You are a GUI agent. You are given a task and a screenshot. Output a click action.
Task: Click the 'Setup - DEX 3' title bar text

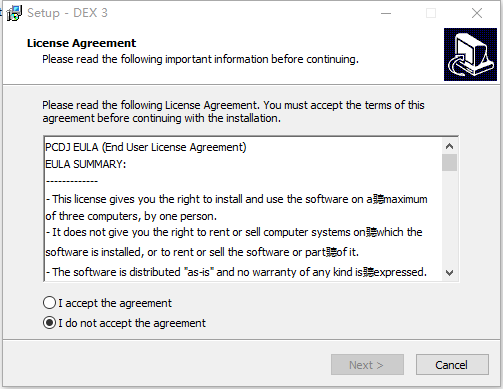(x=67, y=13)
